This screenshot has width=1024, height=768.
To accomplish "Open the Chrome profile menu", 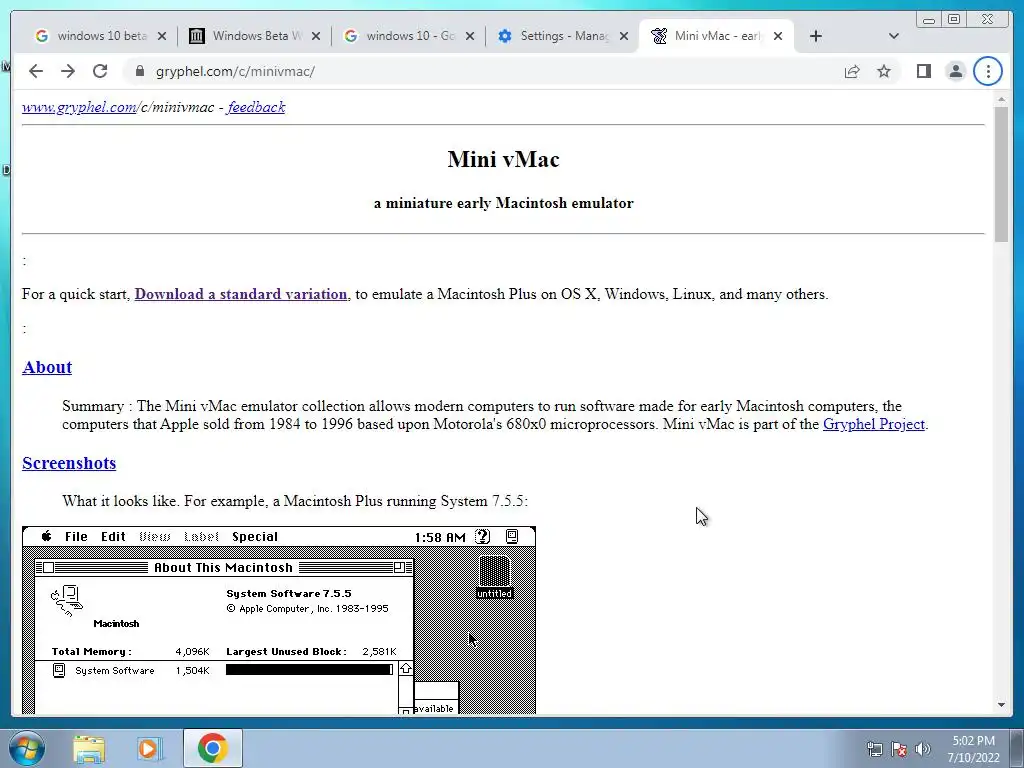I will coord(955,71).
